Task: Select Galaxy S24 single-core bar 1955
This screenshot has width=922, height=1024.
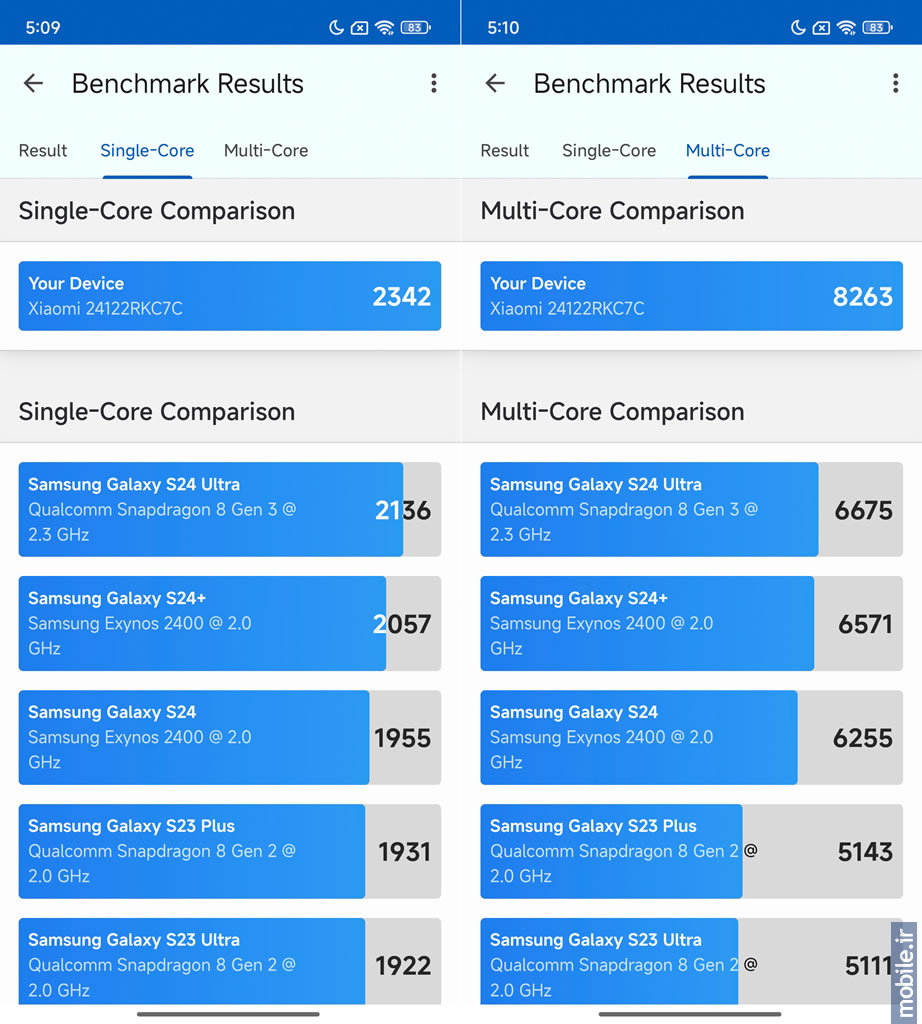Action: coord(230,737)
